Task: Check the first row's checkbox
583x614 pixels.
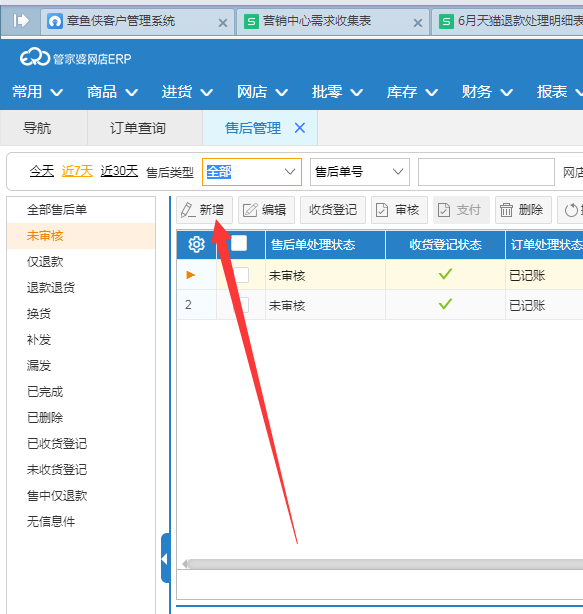Action: pos(241,275)
